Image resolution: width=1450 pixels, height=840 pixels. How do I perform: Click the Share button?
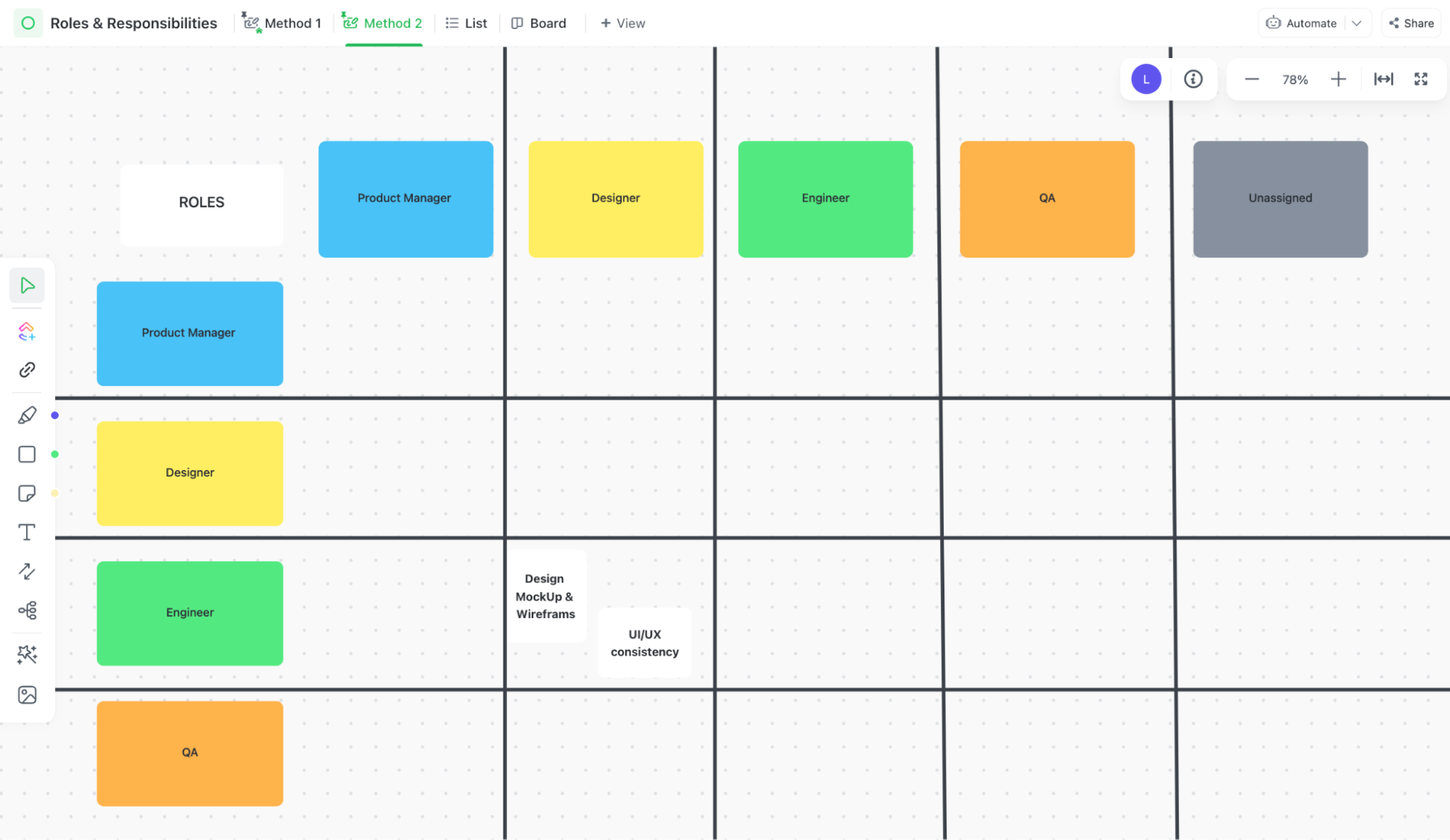coord(1412,23)
